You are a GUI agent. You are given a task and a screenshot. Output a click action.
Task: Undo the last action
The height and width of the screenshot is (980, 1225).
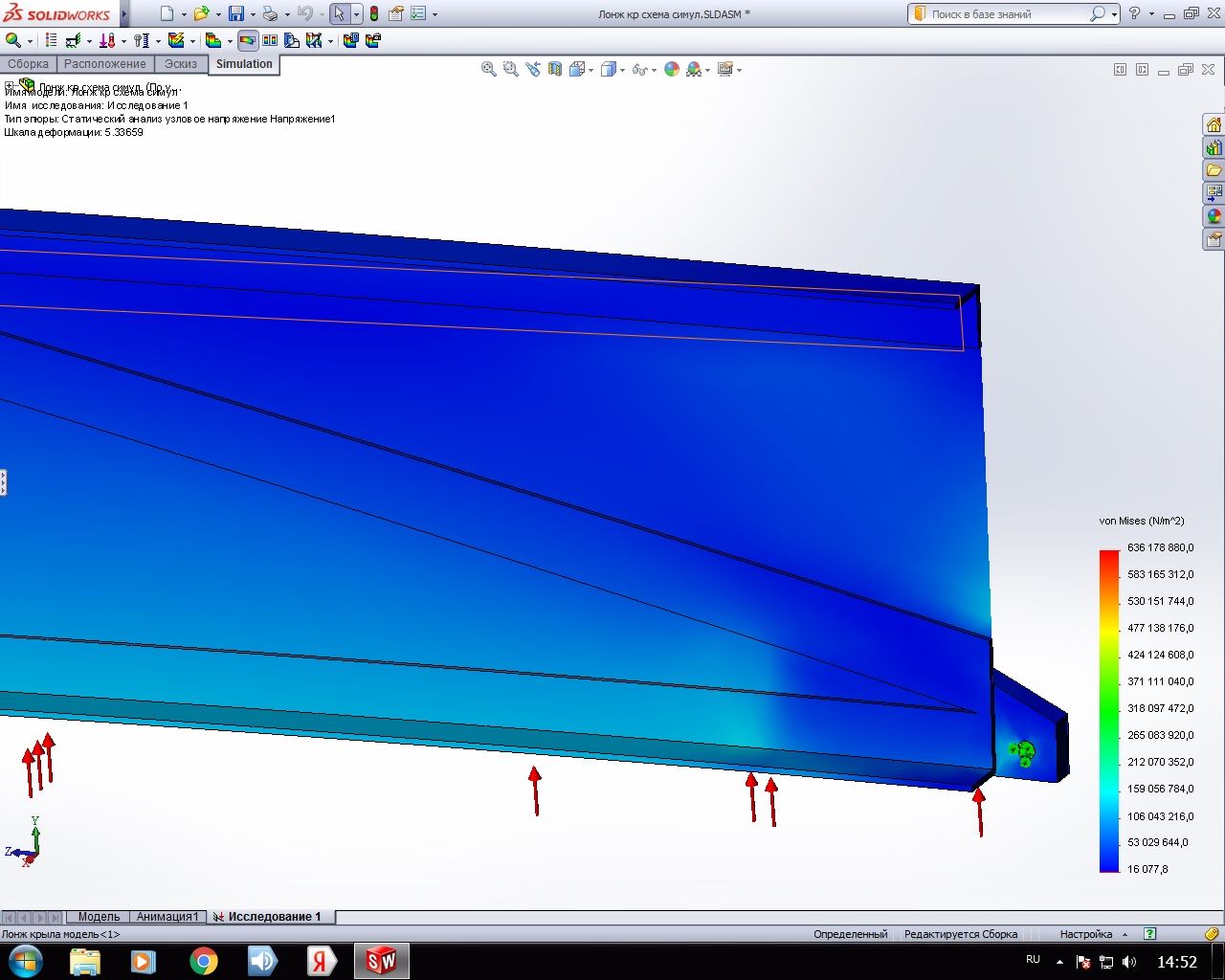[304, 13]
